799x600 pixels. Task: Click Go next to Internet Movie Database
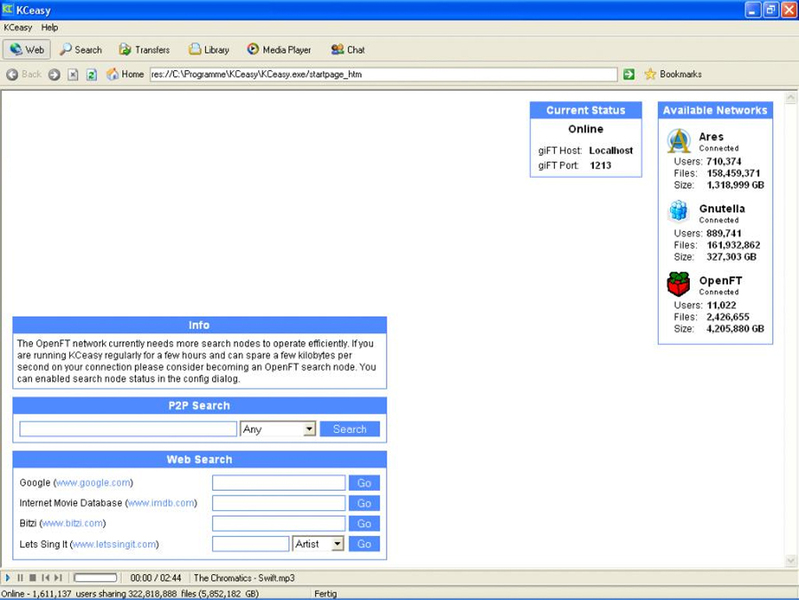tap(364, 503)
